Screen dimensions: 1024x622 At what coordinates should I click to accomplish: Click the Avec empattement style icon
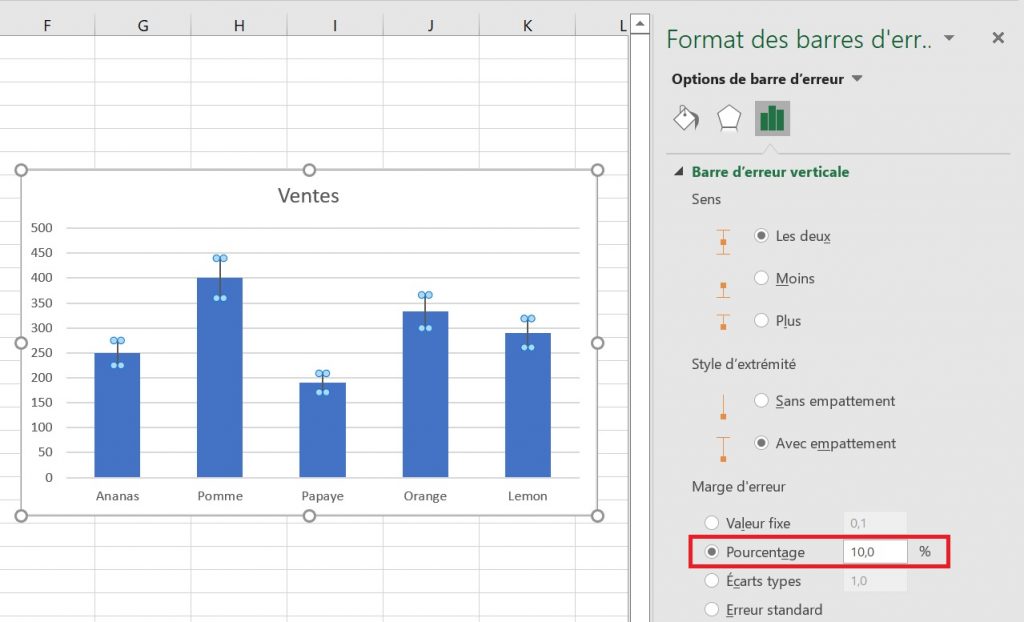723,450
